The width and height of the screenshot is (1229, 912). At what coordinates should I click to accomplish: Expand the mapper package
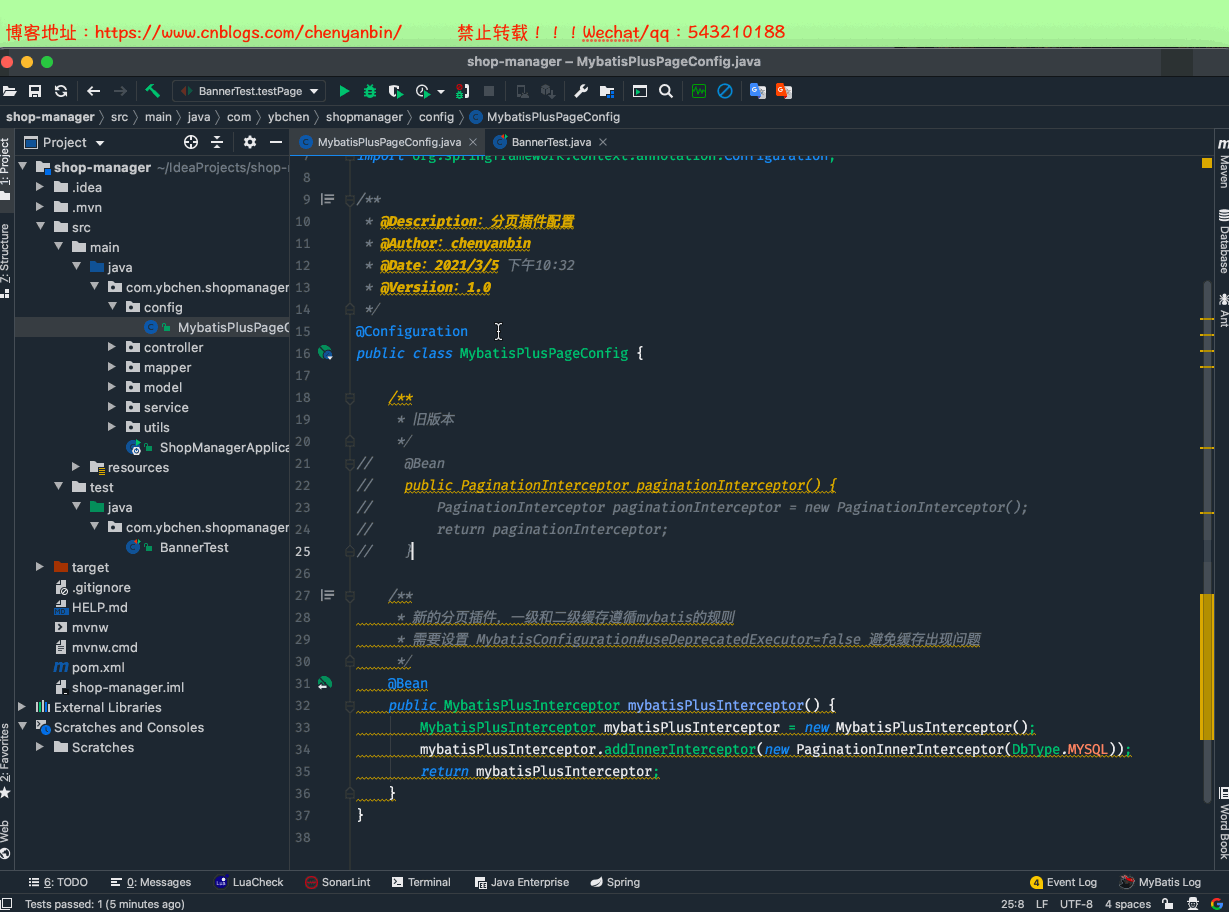112,367
